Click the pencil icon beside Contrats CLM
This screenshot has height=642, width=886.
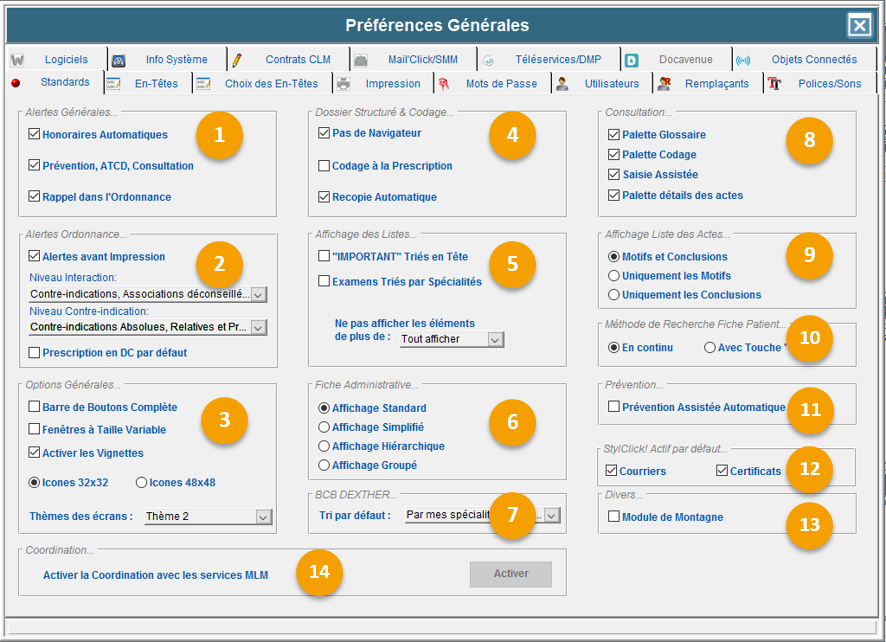[x=236, y=60]
